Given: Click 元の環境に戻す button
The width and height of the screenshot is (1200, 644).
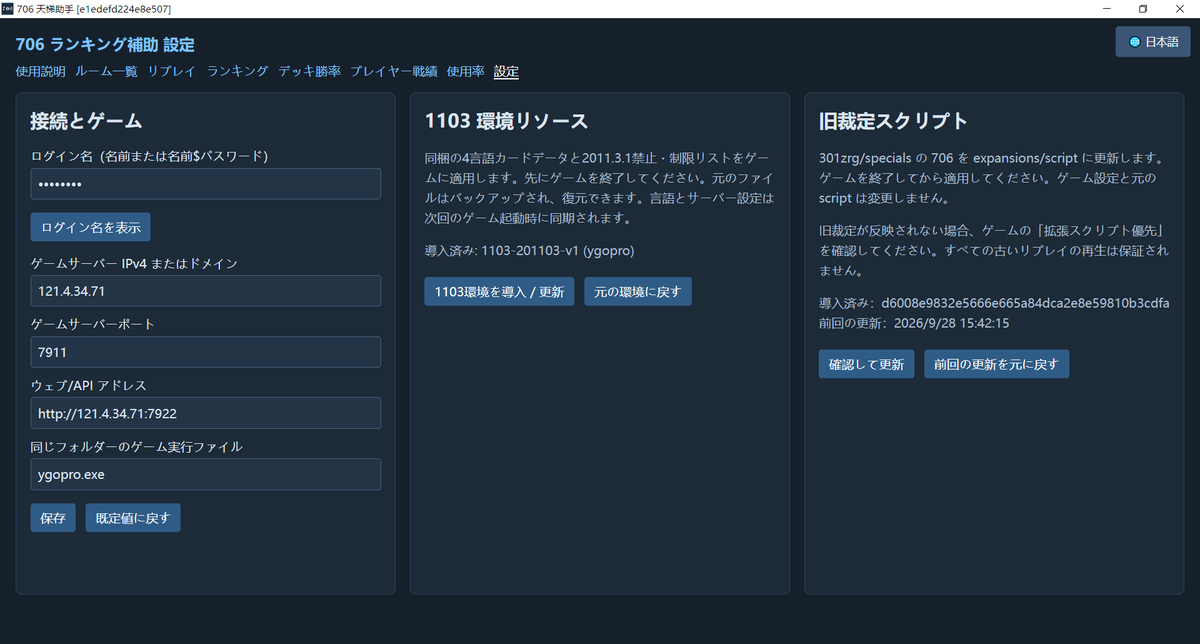Looking at the screenshot, I should pyautogui.click(x=638, y=292).
